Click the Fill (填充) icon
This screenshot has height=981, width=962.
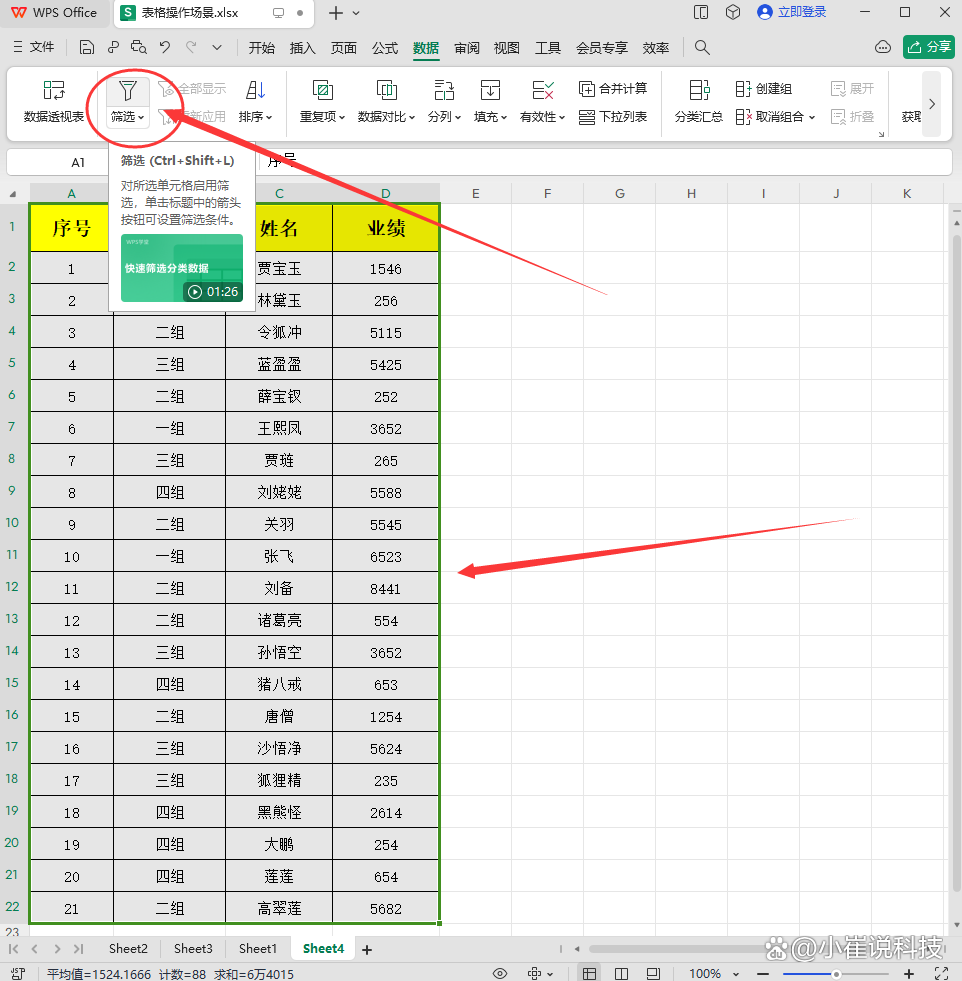[490, 91]
